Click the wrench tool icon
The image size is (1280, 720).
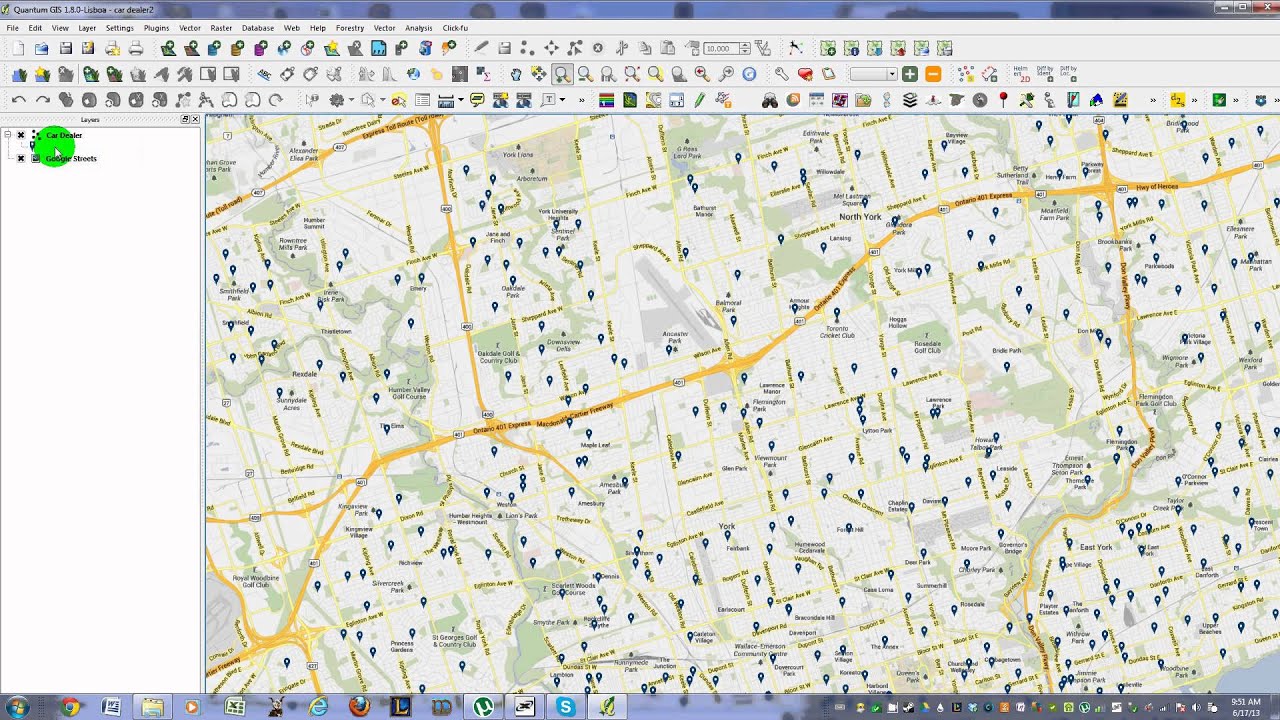[782, 74]
